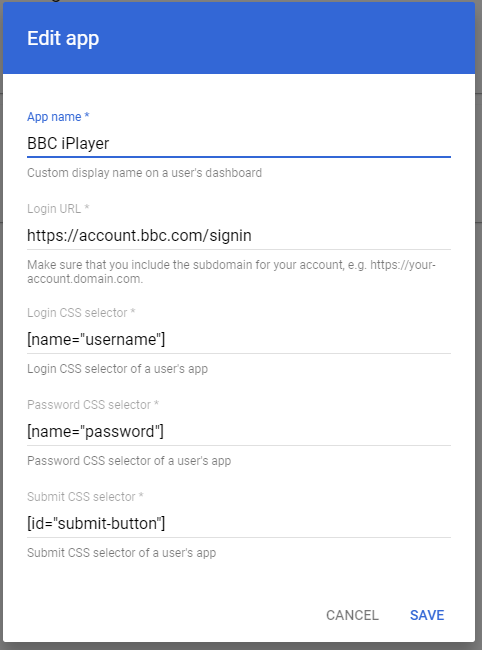Select the Login CSS selector text box

pos(239,340)
